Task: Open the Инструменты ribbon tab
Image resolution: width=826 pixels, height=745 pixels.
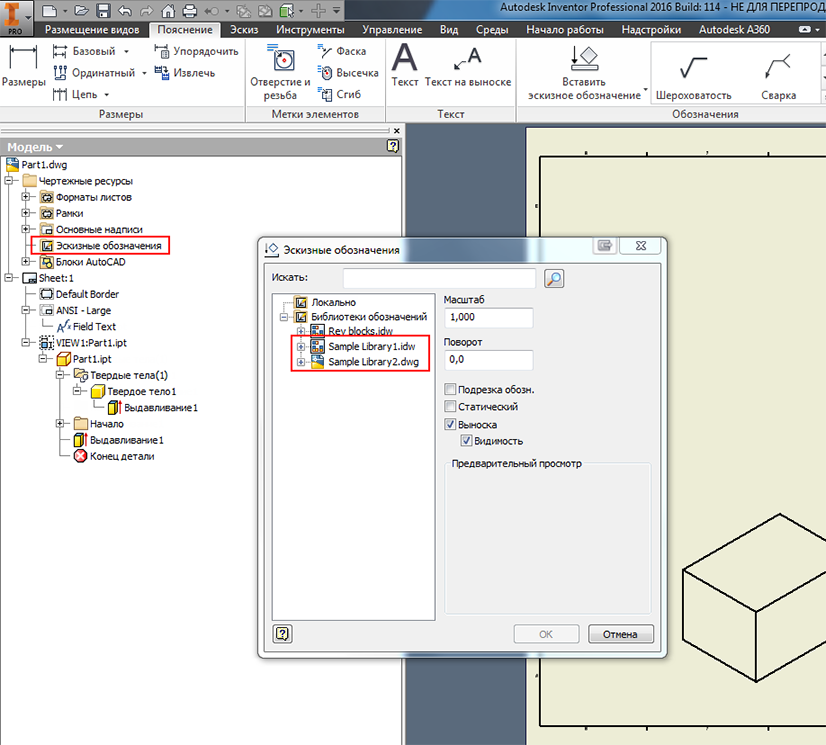Action: click(x=310, y=30)
